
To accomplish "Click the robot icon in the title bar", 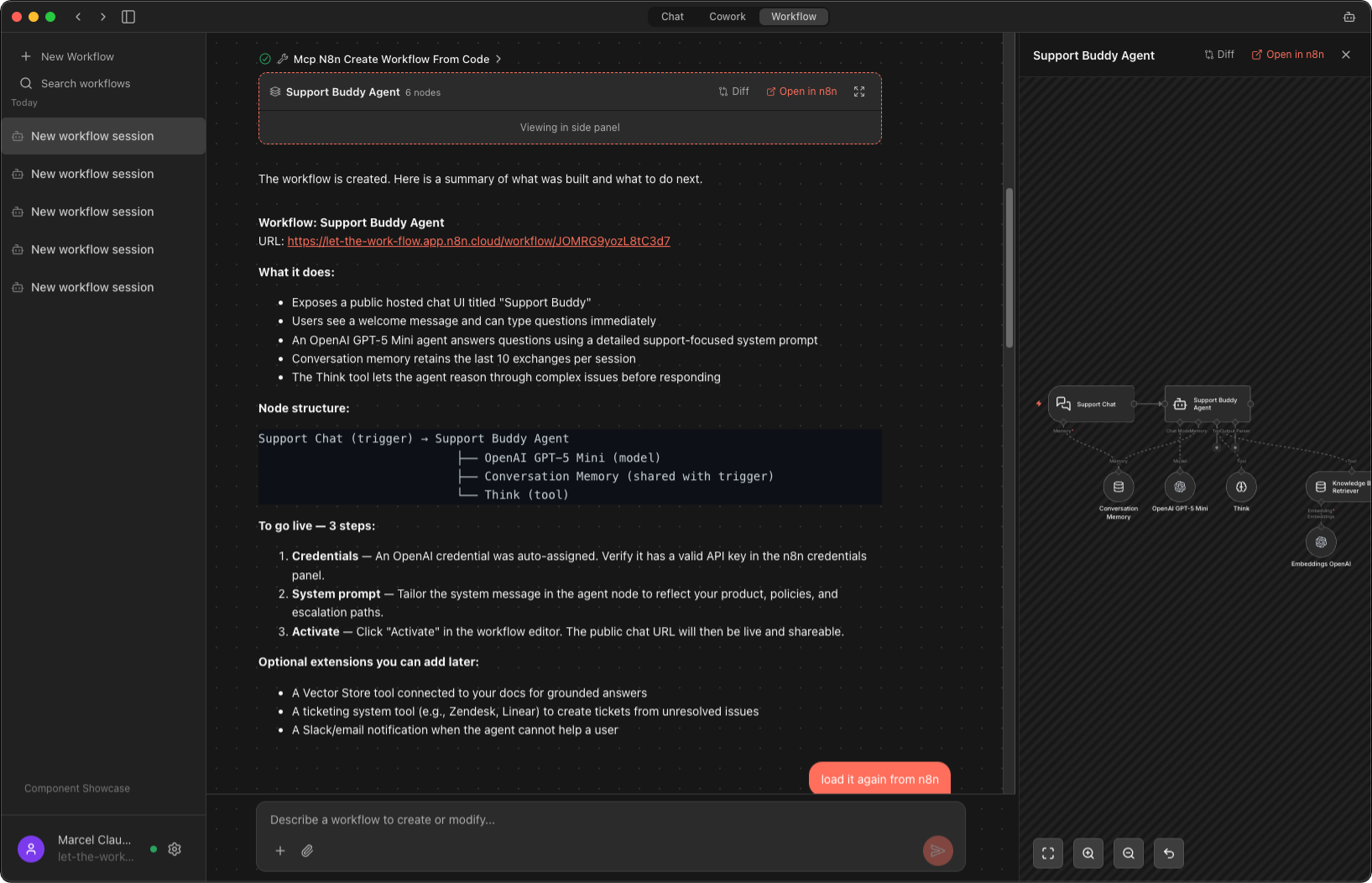I will click(x=1349, y=17).
